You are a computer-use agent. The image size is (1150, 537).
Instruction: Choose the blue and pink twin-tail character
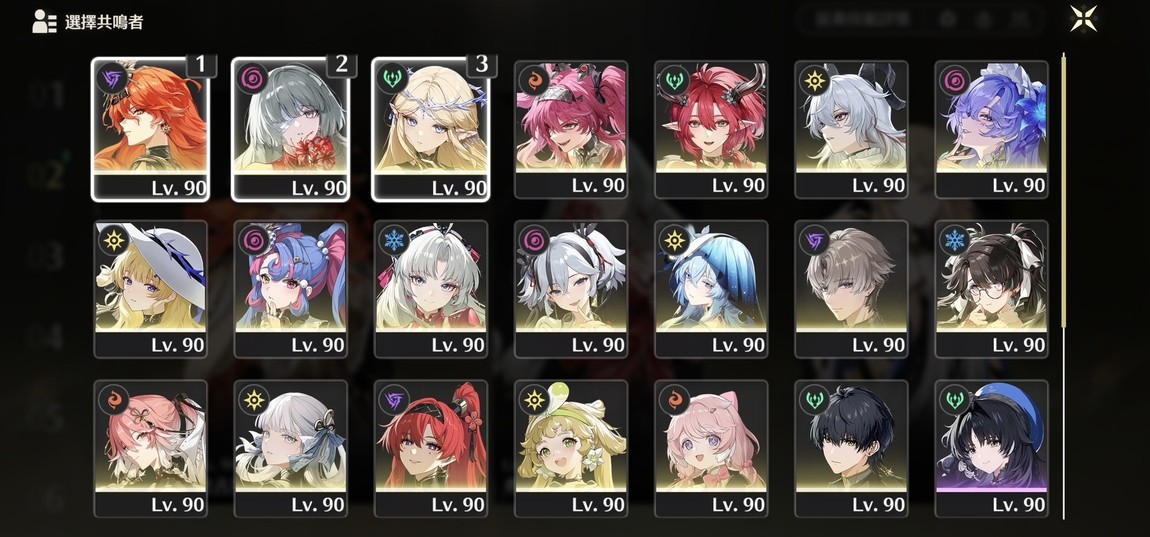(x=290, y=289)
